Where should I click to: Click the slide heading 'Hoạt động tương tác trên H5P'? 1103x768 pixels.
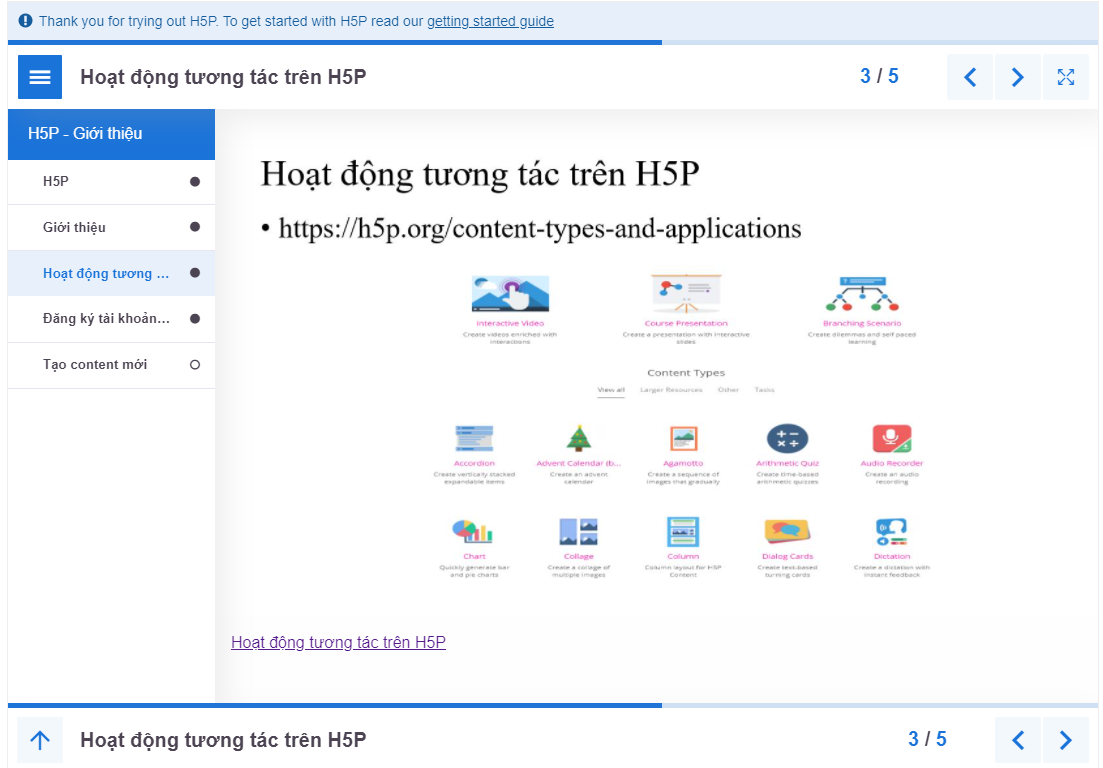point(480,174)
